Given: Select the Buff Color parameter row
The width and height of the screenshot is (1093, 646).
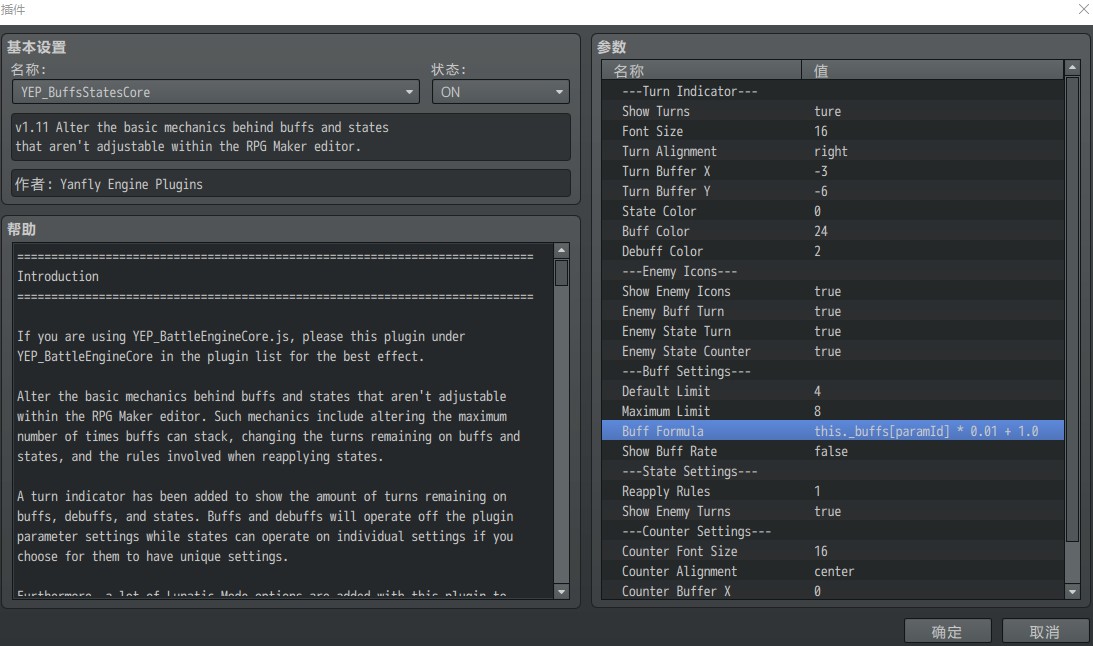Looking at the screenshot, I should (833, 231).
